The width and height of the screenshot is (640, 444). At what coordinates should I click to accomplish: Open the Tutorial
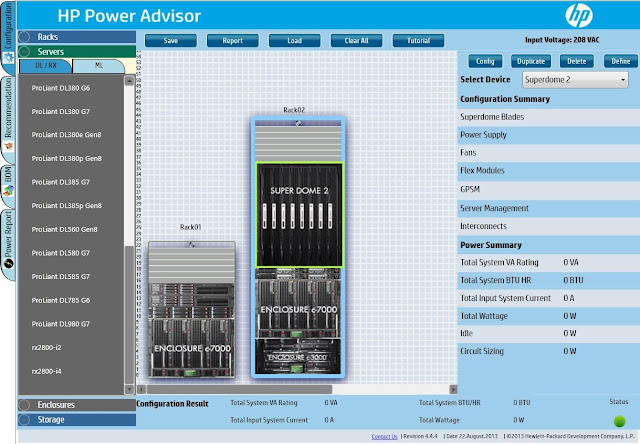(418, 40)
